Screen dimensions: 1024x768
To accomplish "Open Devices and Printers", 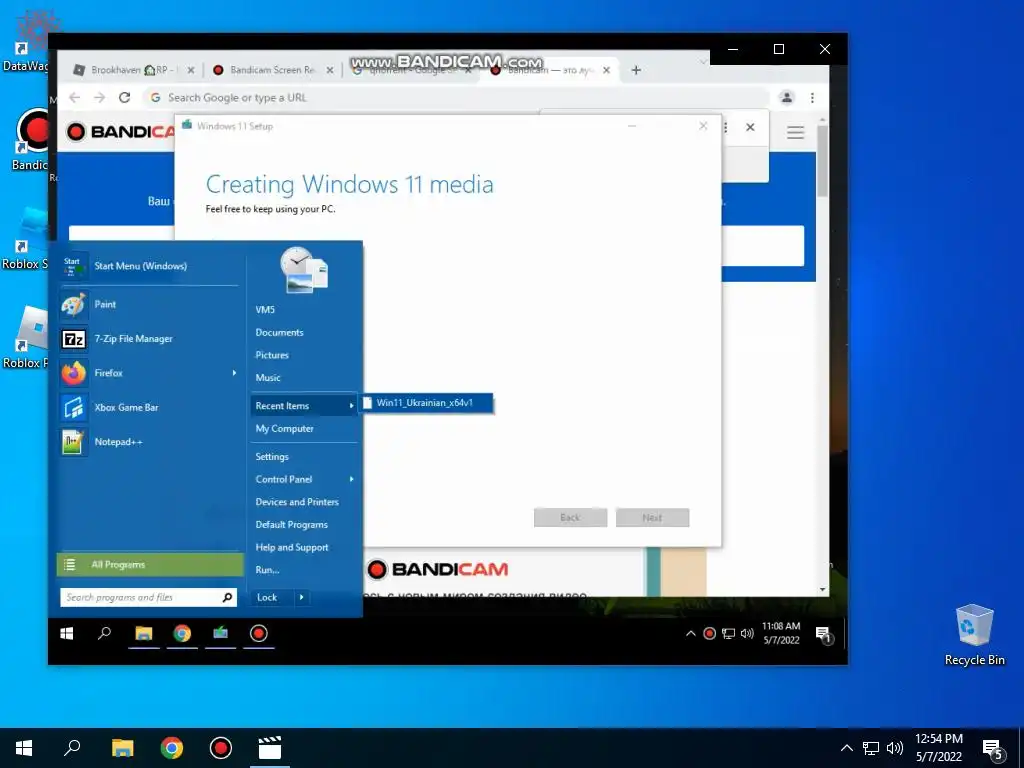I will coord(297,502).
